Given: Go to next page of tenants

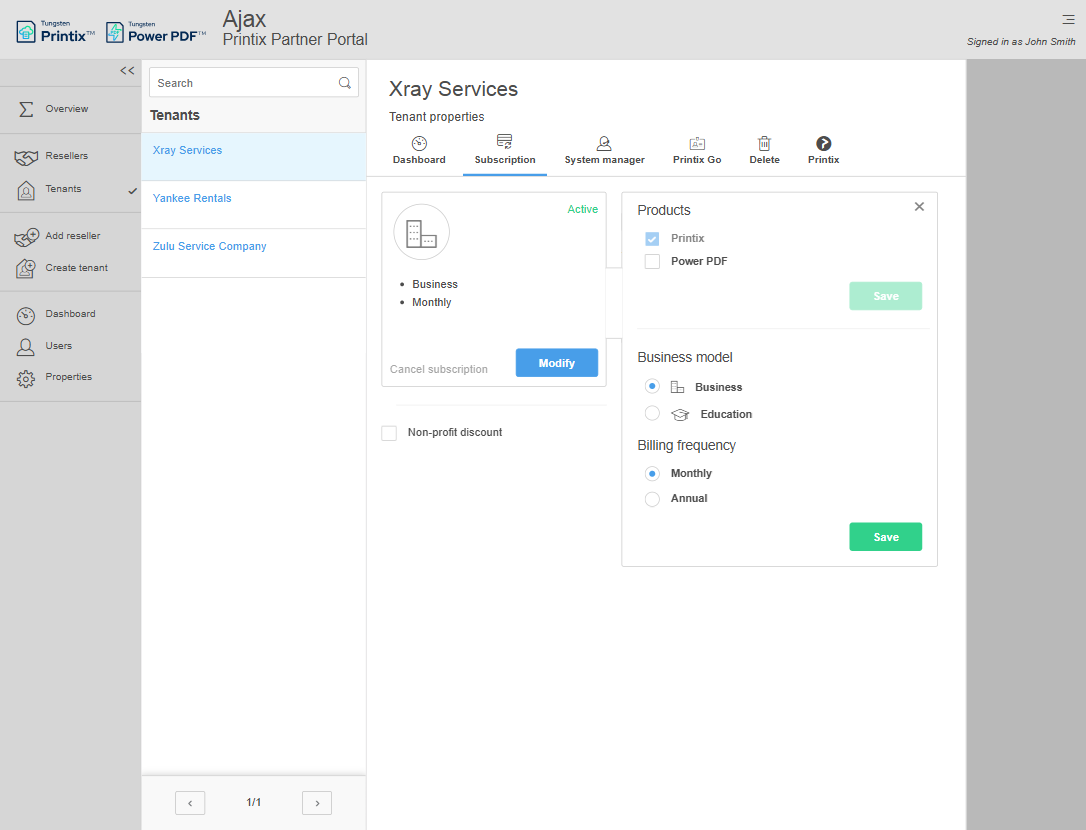Looking at the screenshot, I should 317,803.
